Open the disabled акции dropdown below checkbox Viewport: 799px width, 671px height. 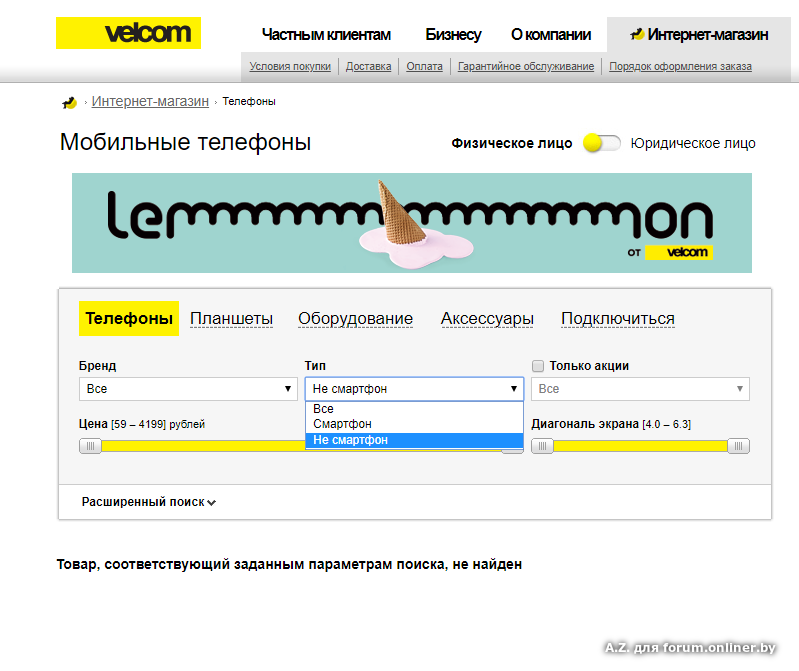click(x=641, y=389)
